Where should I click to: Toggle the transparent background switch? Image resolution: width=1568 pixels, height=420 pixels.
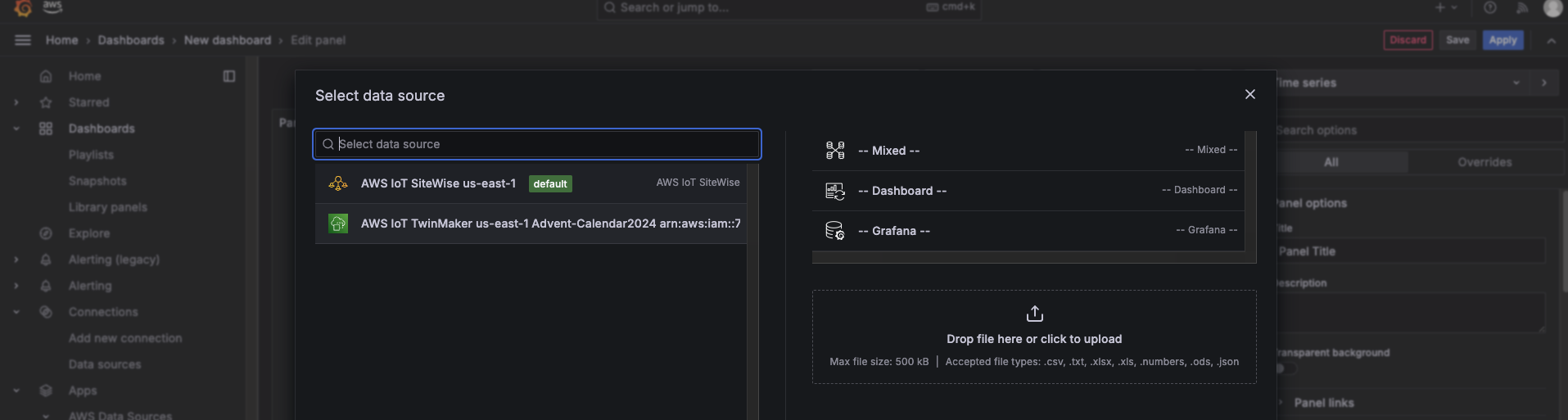[x=1286, y=369]
